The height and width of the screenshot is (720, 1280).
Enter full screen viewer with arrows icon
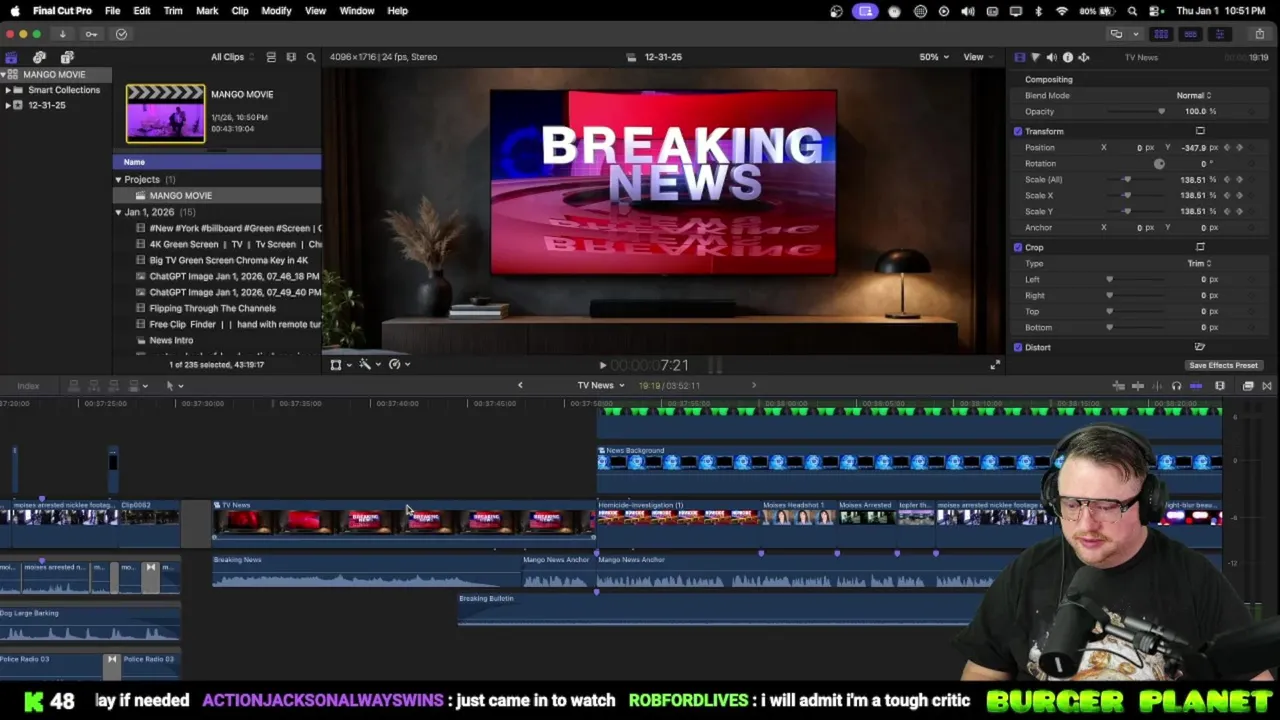click(x=995, y=365)
